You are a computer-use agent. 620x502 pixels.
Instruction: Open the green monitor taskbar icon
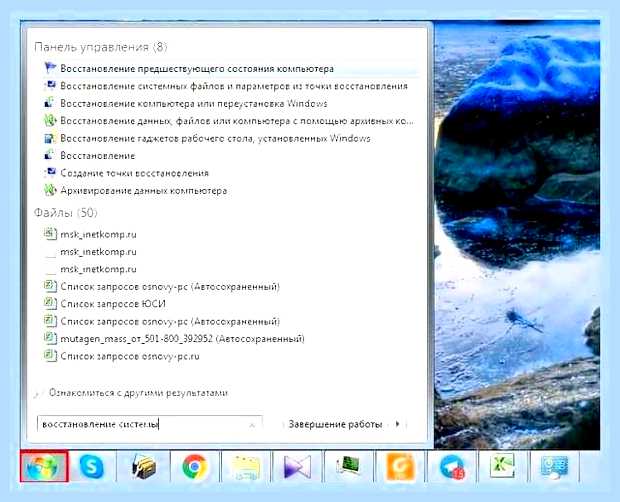pyautogui.click(x=348, y=466)
